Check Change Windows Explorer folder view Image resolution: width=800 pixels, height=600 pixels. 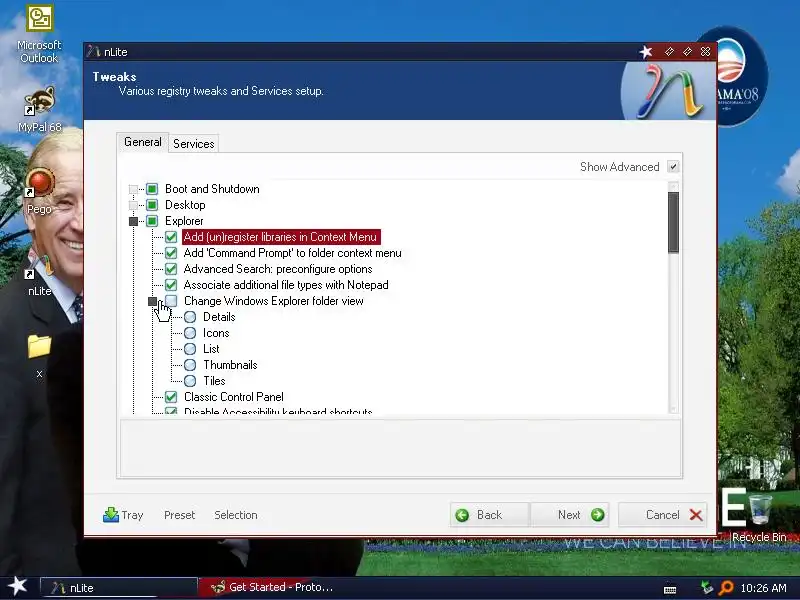[x=171, y=301]
